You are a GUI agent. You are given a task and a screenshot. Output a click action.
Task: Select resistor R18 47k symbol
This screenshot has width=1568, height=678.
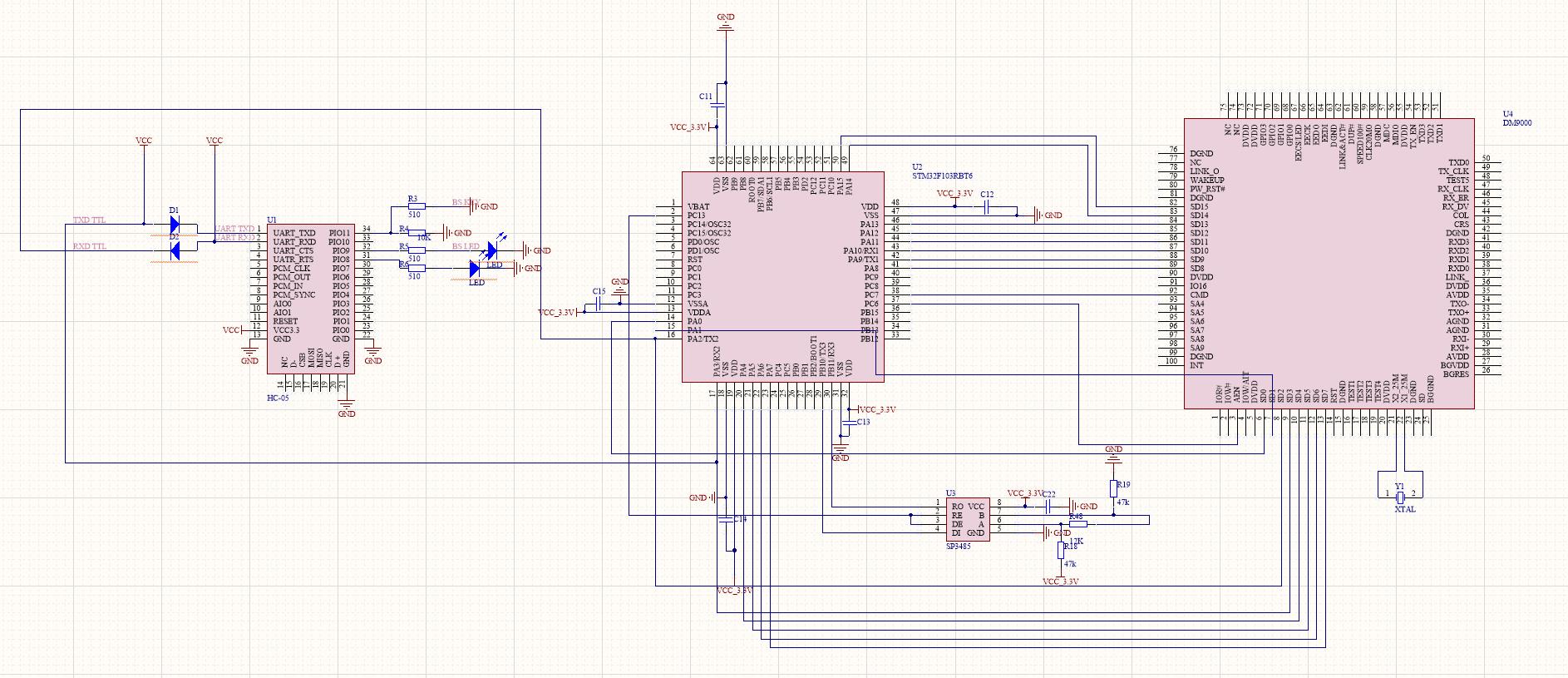point(1060,550)
